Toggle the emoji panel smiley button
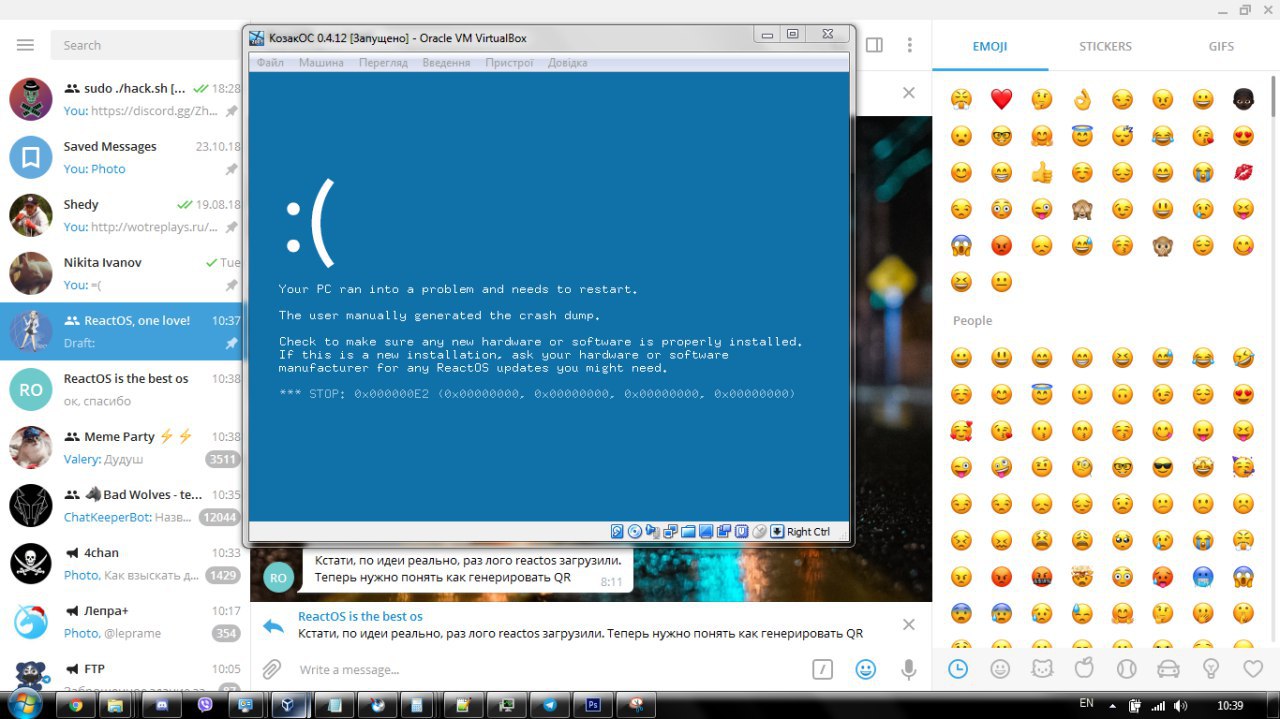 point(865,669)
